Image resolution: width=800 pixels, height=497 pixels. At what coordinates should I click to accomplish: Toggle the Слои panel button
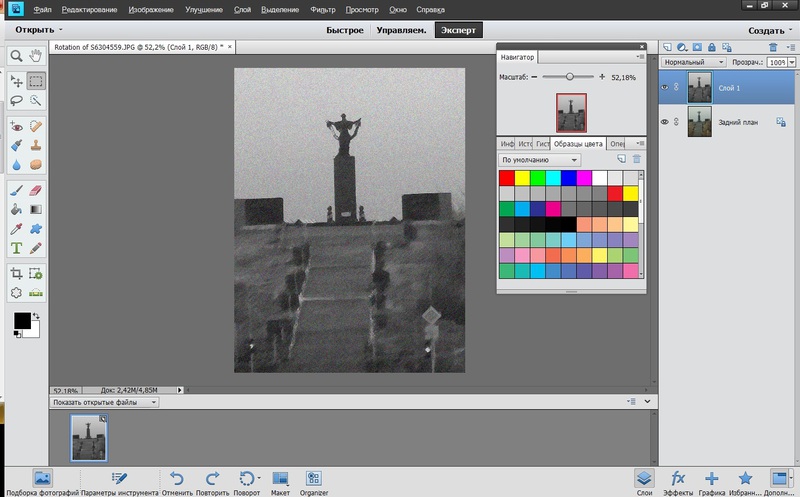(644, 482)
